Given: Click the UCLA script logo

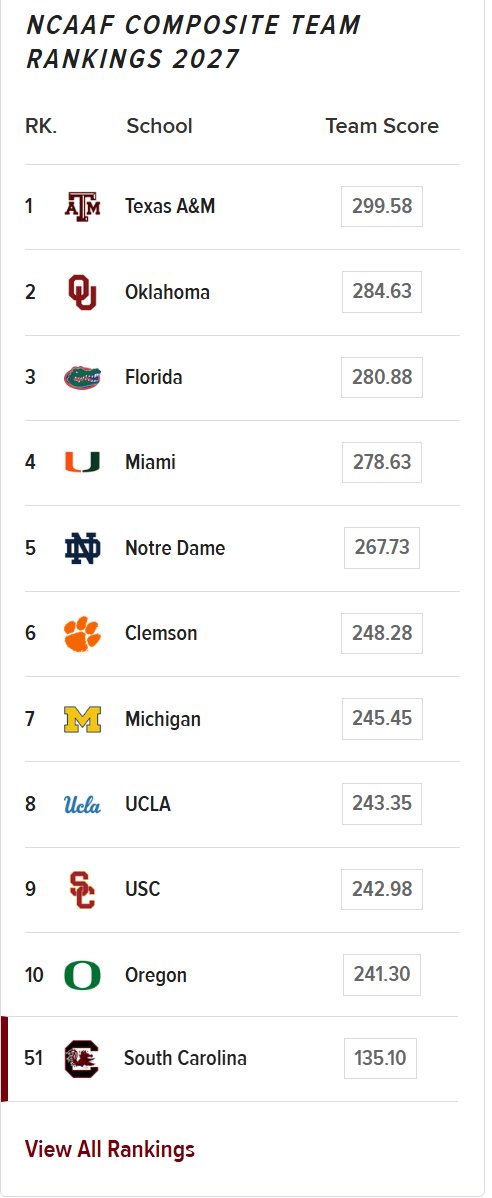Looking at the screenshot, I should 83,804.
